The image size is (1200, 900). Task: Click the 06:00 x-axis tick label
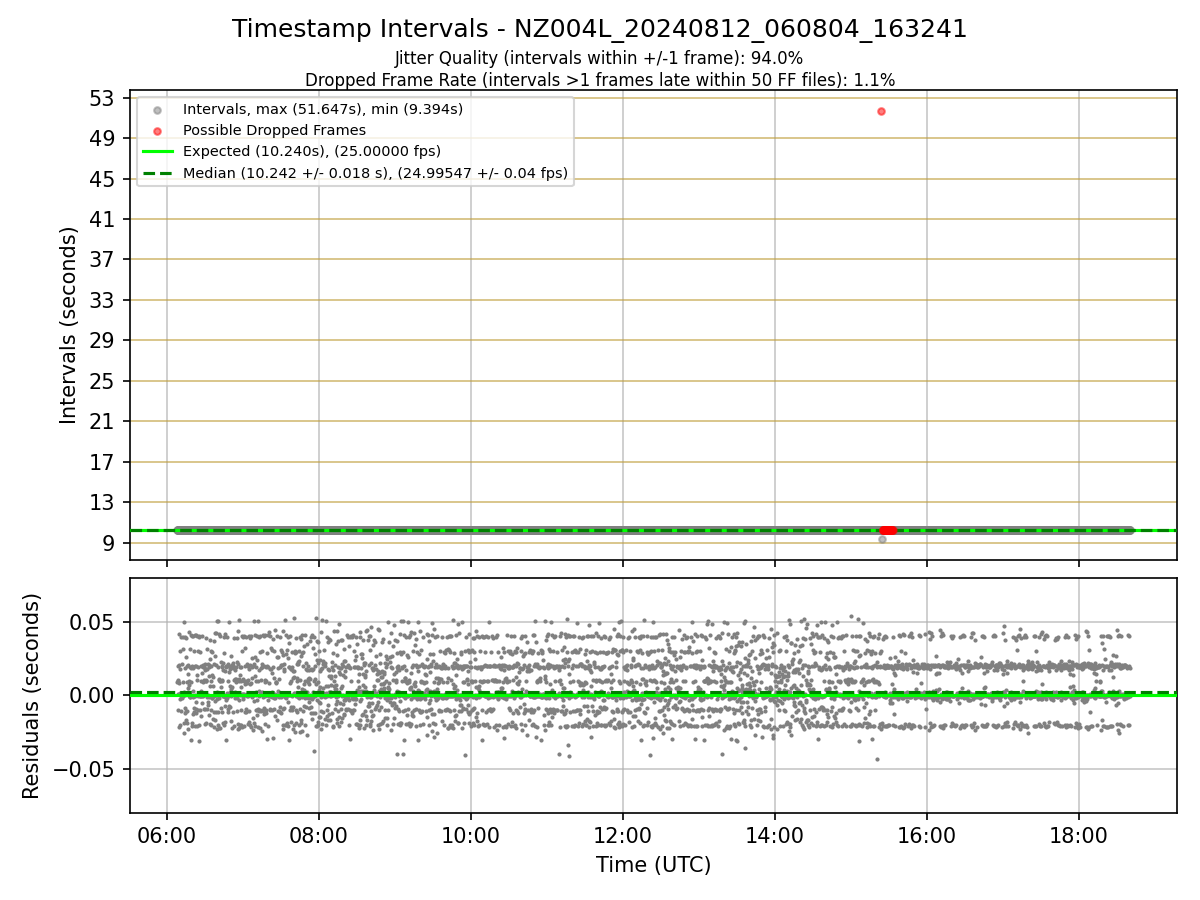(x=166, y=834)
